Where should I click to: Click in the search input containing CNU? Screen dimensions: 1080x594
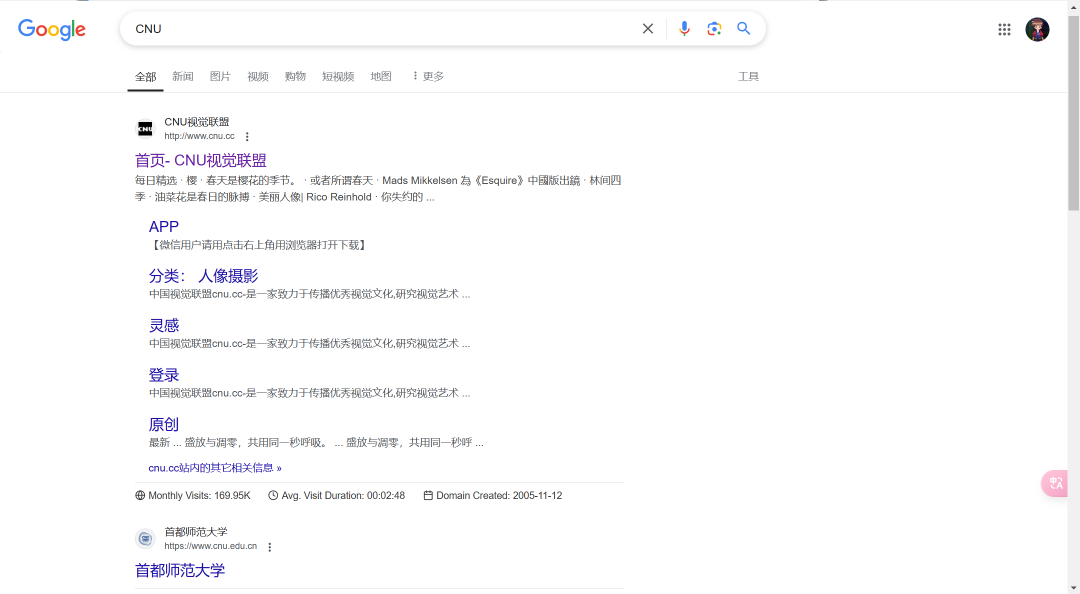tap(382, 29)
